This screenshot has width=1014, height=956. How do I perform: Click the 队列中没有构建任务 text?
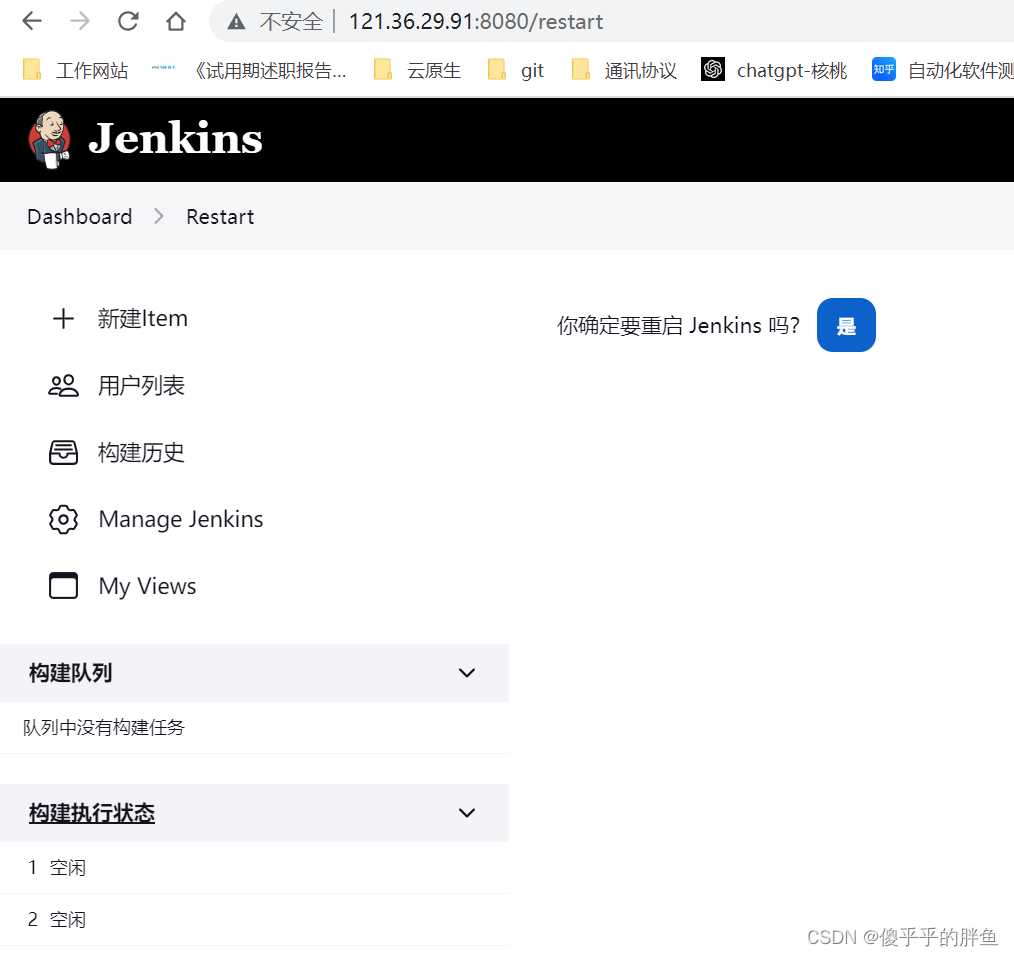click(x=103, y=728)
